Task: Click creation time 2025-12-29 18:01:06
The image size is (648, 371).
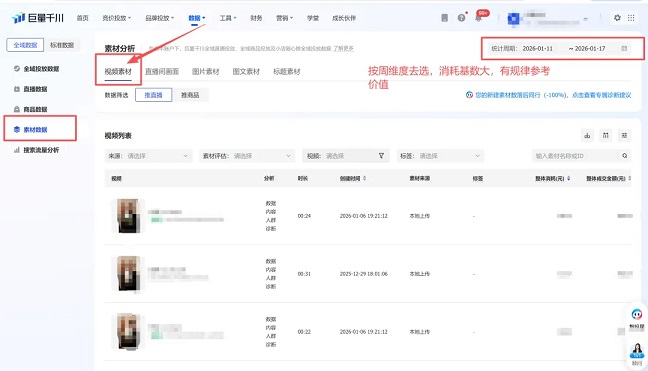Action: (364, 274)
